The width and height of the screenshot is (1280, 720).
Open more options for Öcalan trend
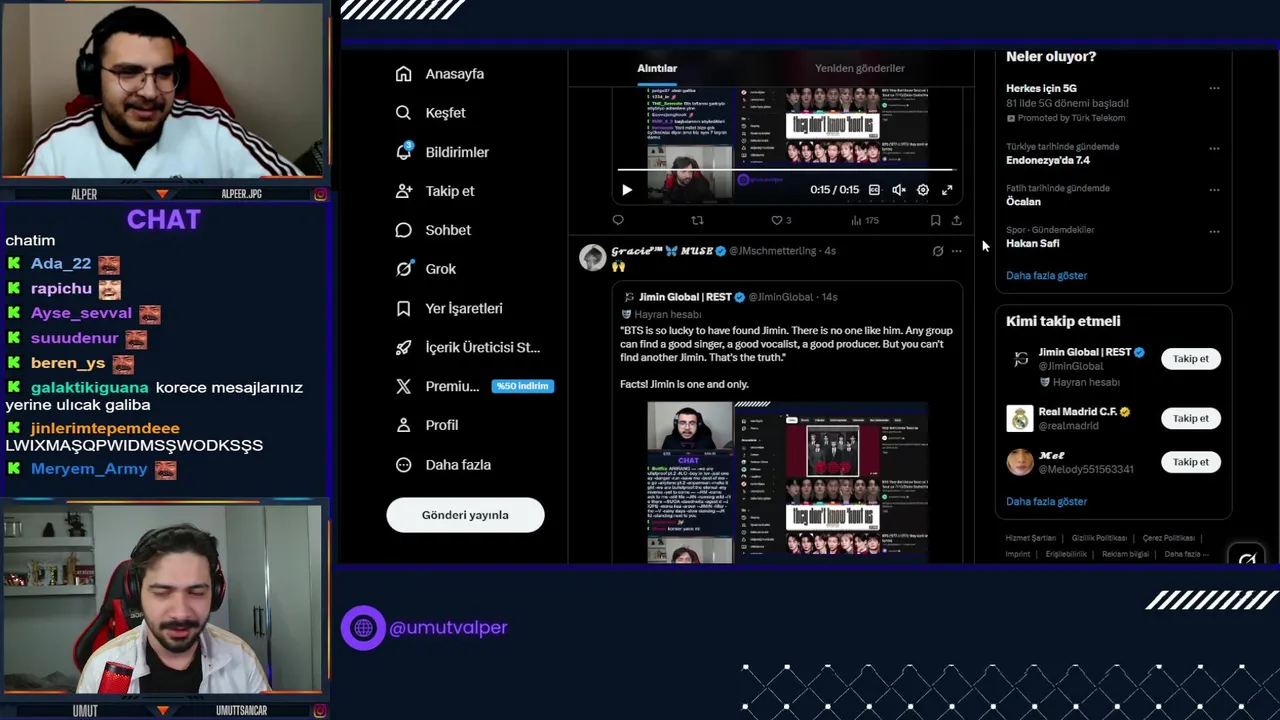point(1214,190)
